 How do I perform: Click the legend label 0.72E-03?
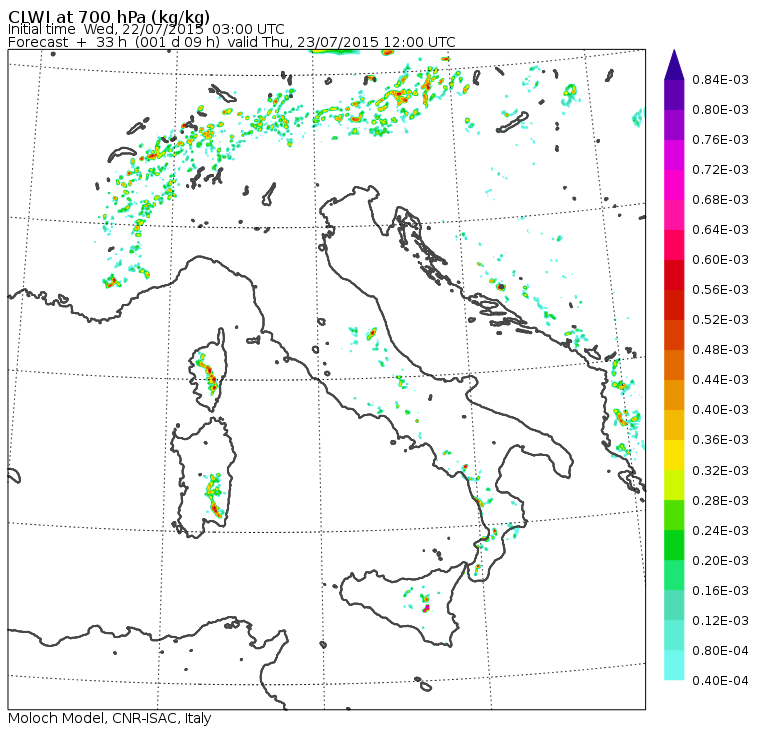[720, 170]
